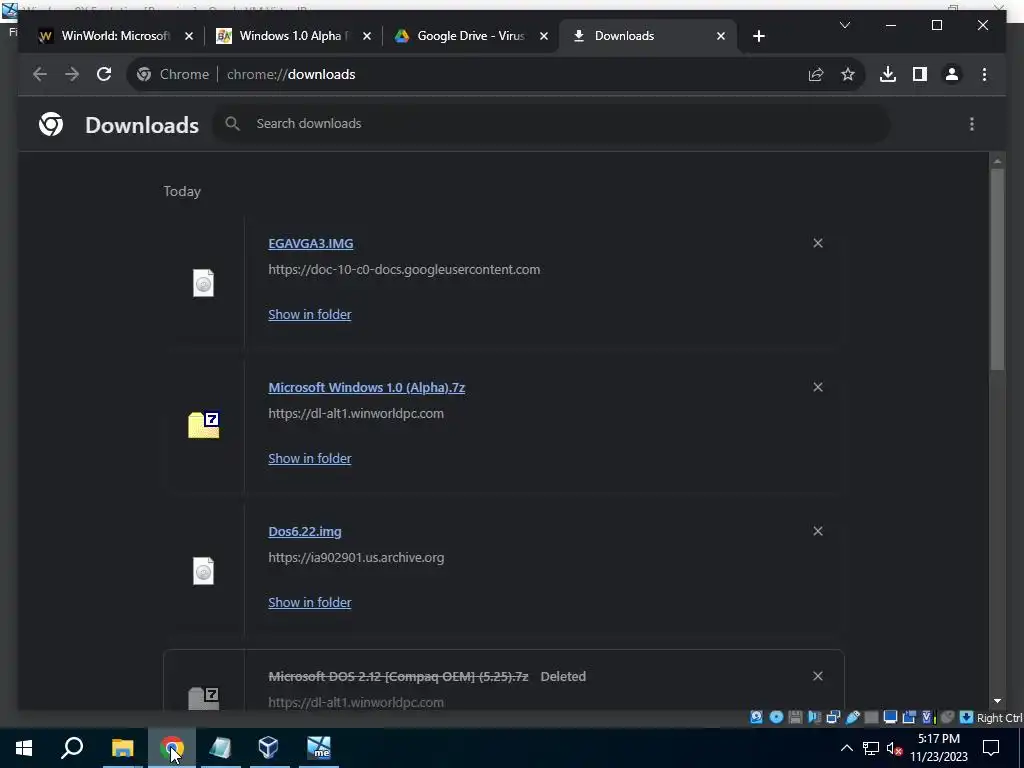Open a new tab with plus button

pos(758,36)
